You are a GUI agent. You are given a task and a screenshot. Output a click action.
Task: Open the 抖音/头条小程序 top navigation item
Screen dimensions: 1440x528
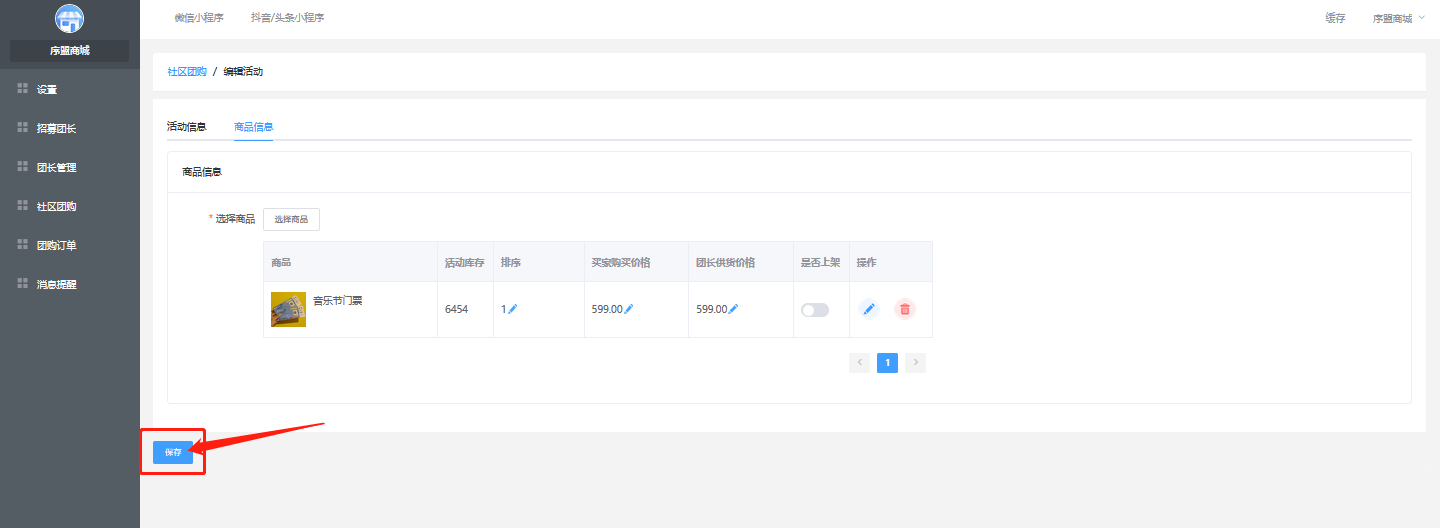[288, 18]
